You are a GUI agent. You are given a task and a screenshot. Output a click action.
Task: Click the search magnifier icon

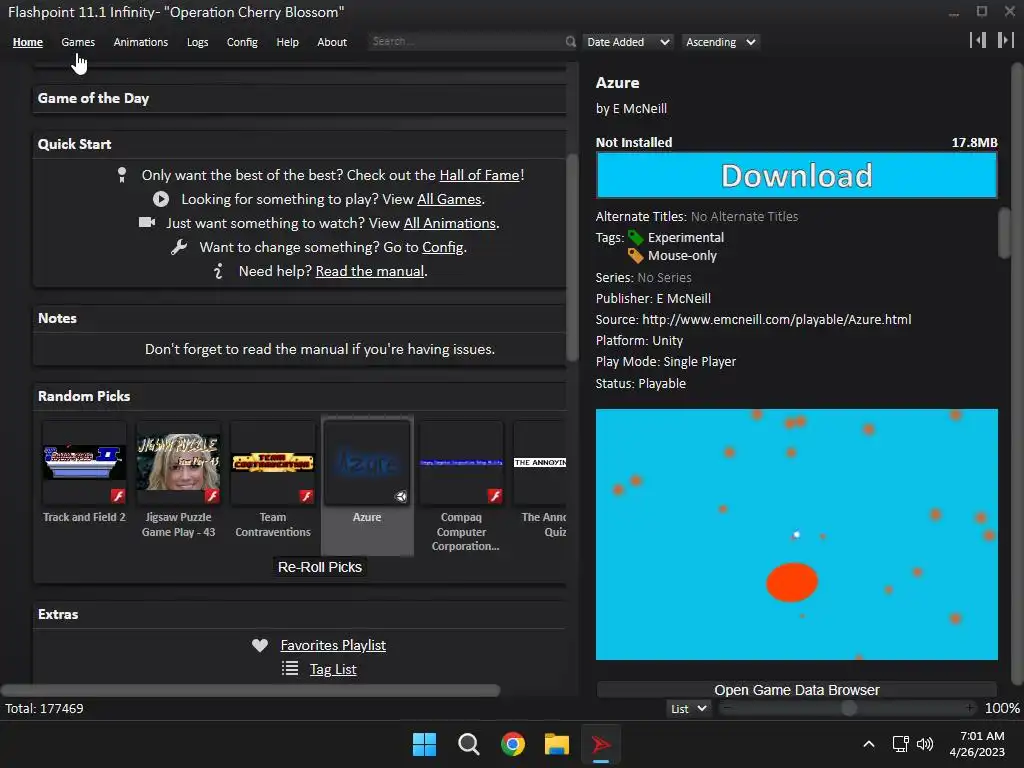coord(570,41)
